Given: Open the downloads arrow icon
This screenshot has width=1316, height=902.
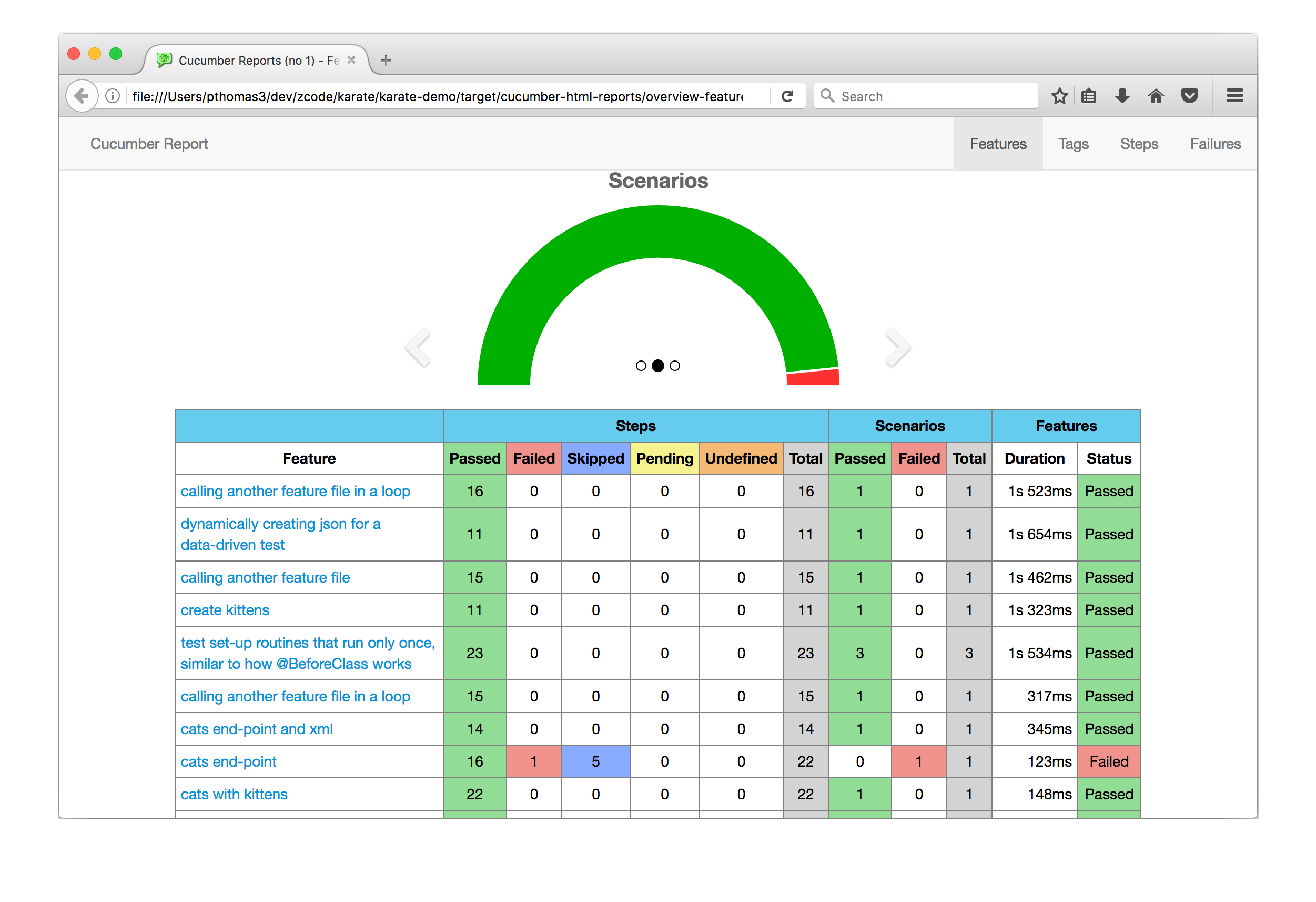Looking at the screenshot, I should [1122, 96].
